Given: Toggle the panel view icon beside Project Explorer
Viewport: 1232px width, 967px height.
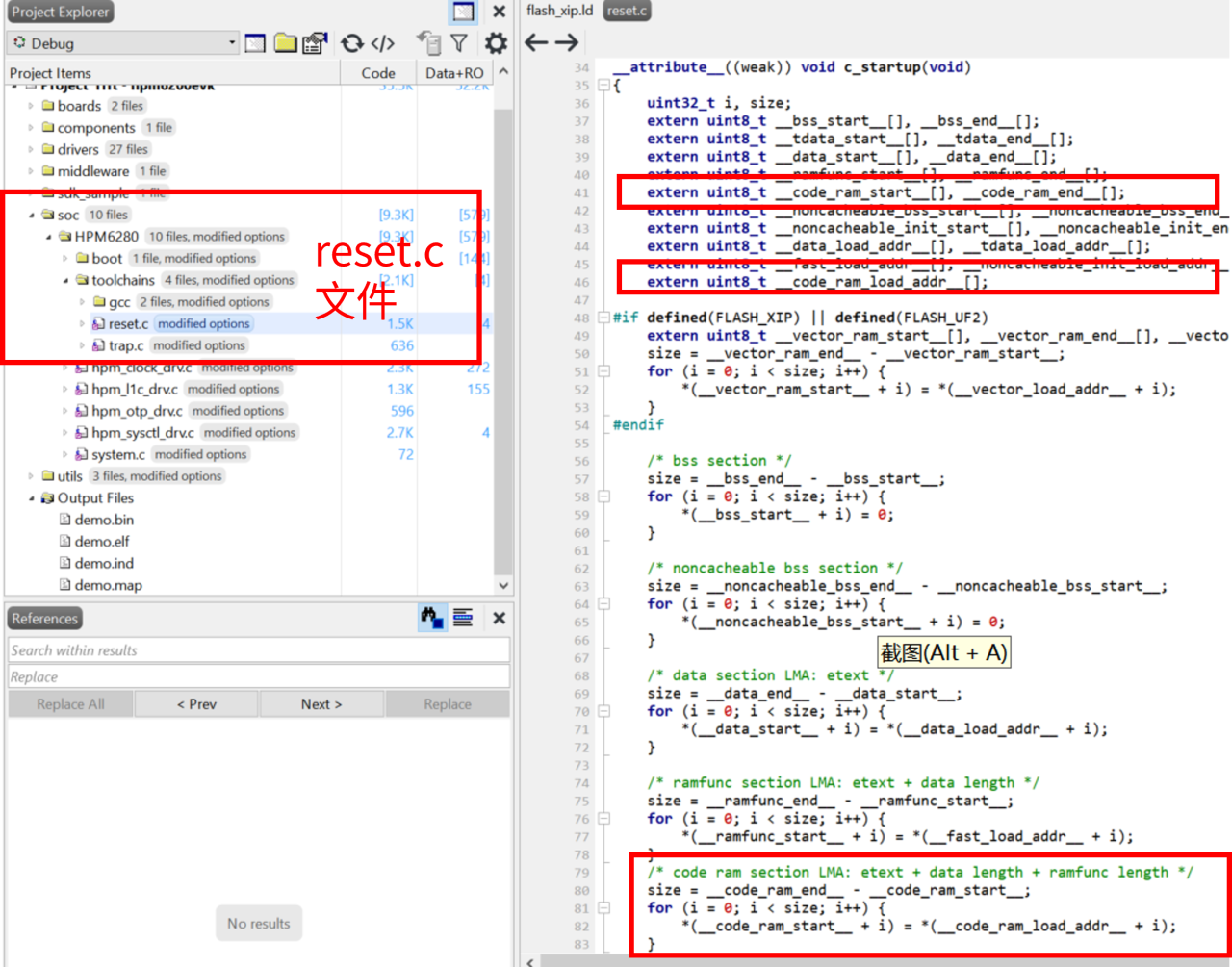Looking at the screenshot, I should [x=463, y=12].
